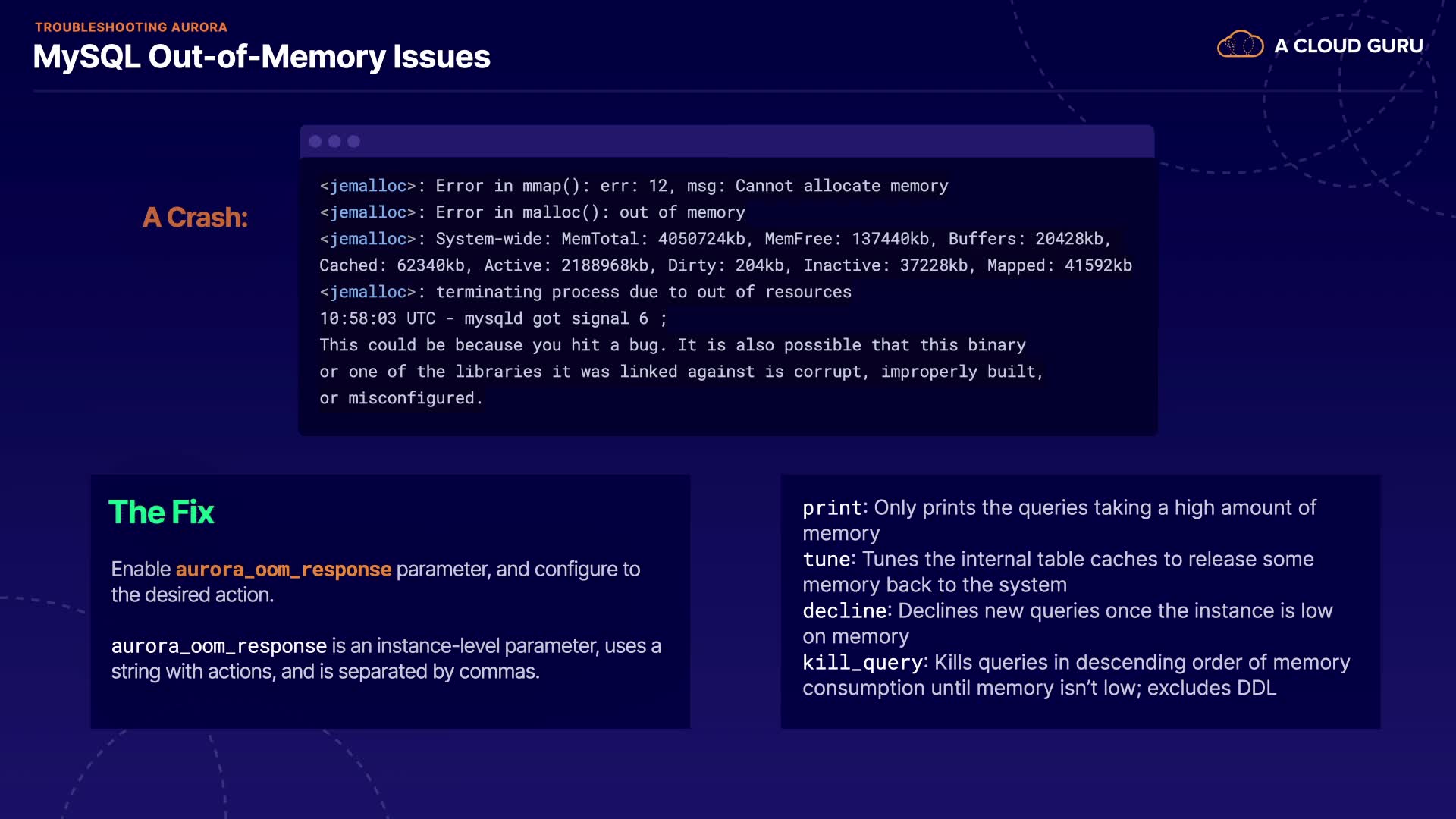Click the orange aurora_oom_response parameter text

[x=284, y=570]
